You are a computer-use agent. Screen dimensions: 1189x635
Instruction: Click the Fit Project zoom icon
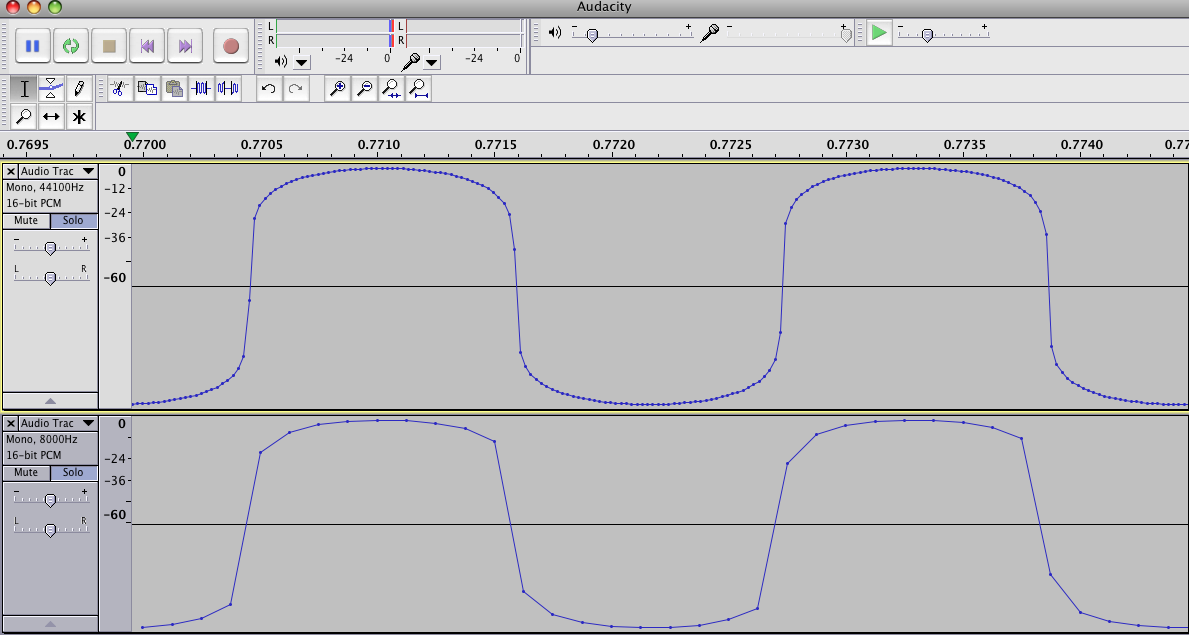418,88
